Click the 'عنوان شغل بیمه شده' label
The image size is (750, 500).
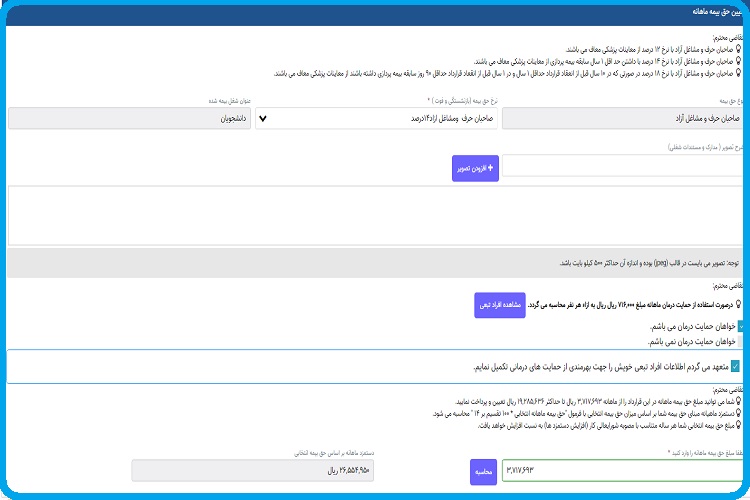[230, 101]
